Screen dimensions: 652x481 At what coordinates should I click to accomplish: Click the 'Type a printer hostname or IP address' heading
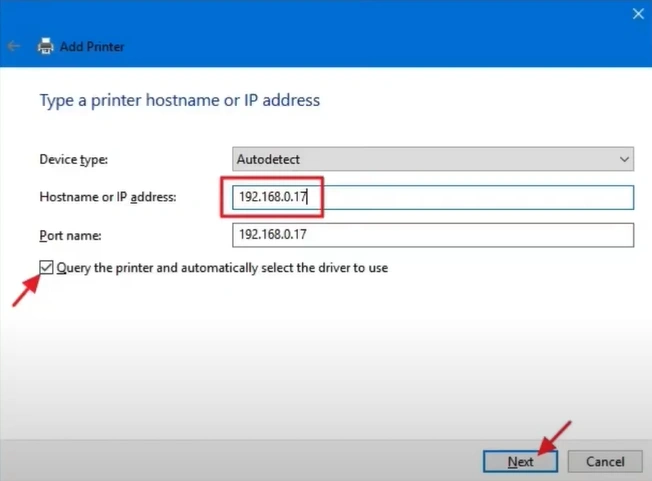(179, 101)
